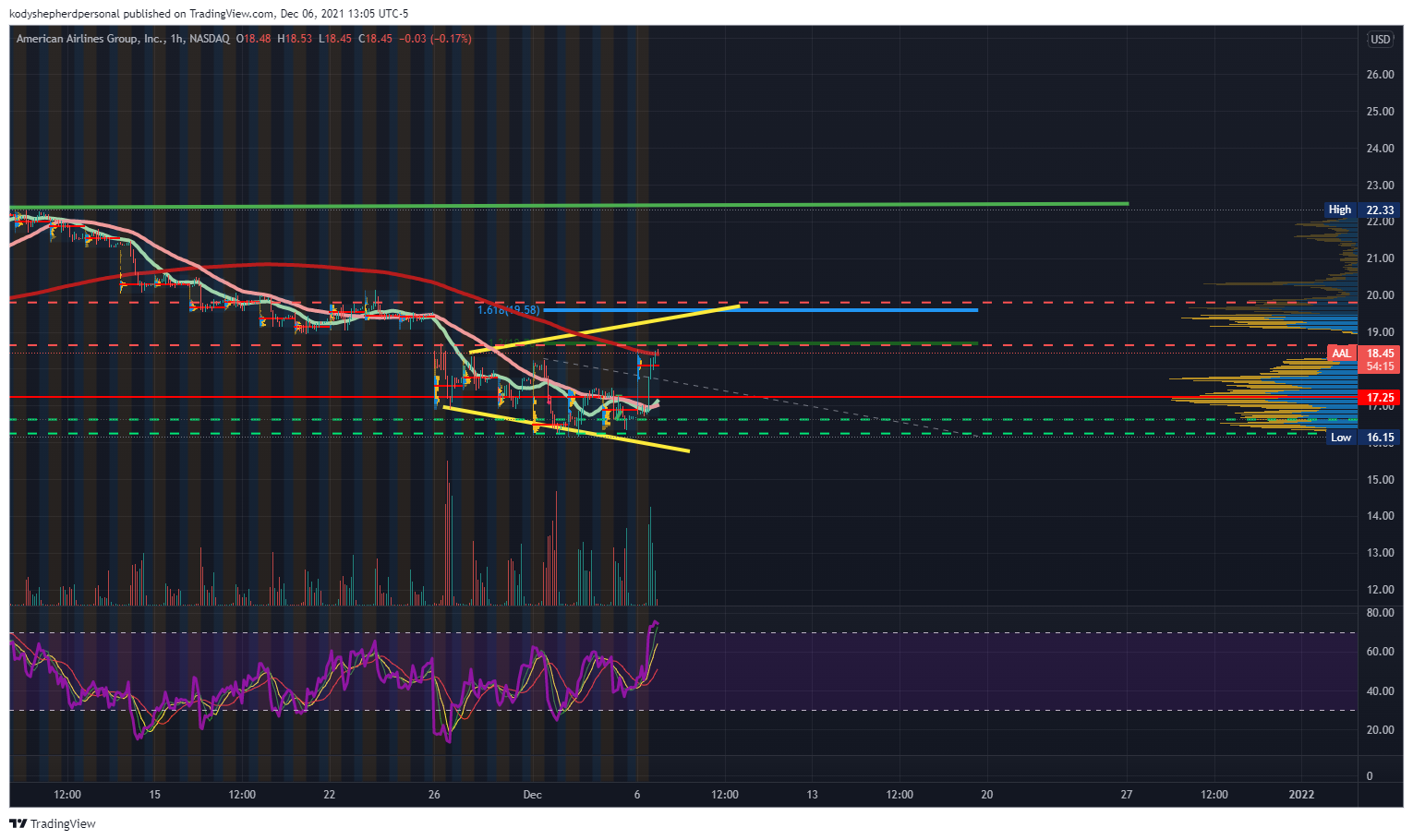Screen dimensions: 1413x840
Task: Click the 25.00 price axis label
Action: point(1380,112)
